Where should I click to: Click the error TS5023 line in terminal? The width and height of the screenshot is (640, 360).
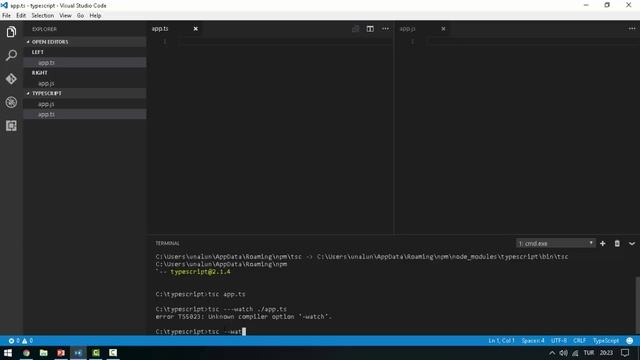tap(244, 316)
